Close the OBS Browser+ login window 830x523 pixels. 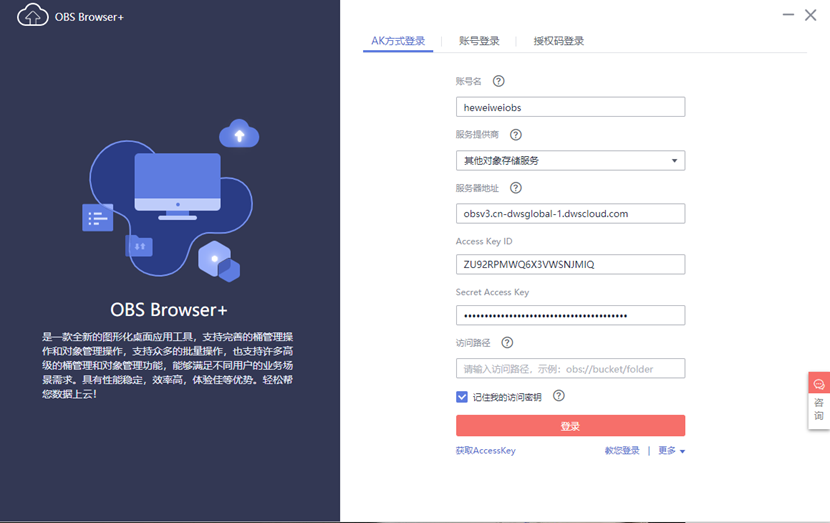[810, 15]
